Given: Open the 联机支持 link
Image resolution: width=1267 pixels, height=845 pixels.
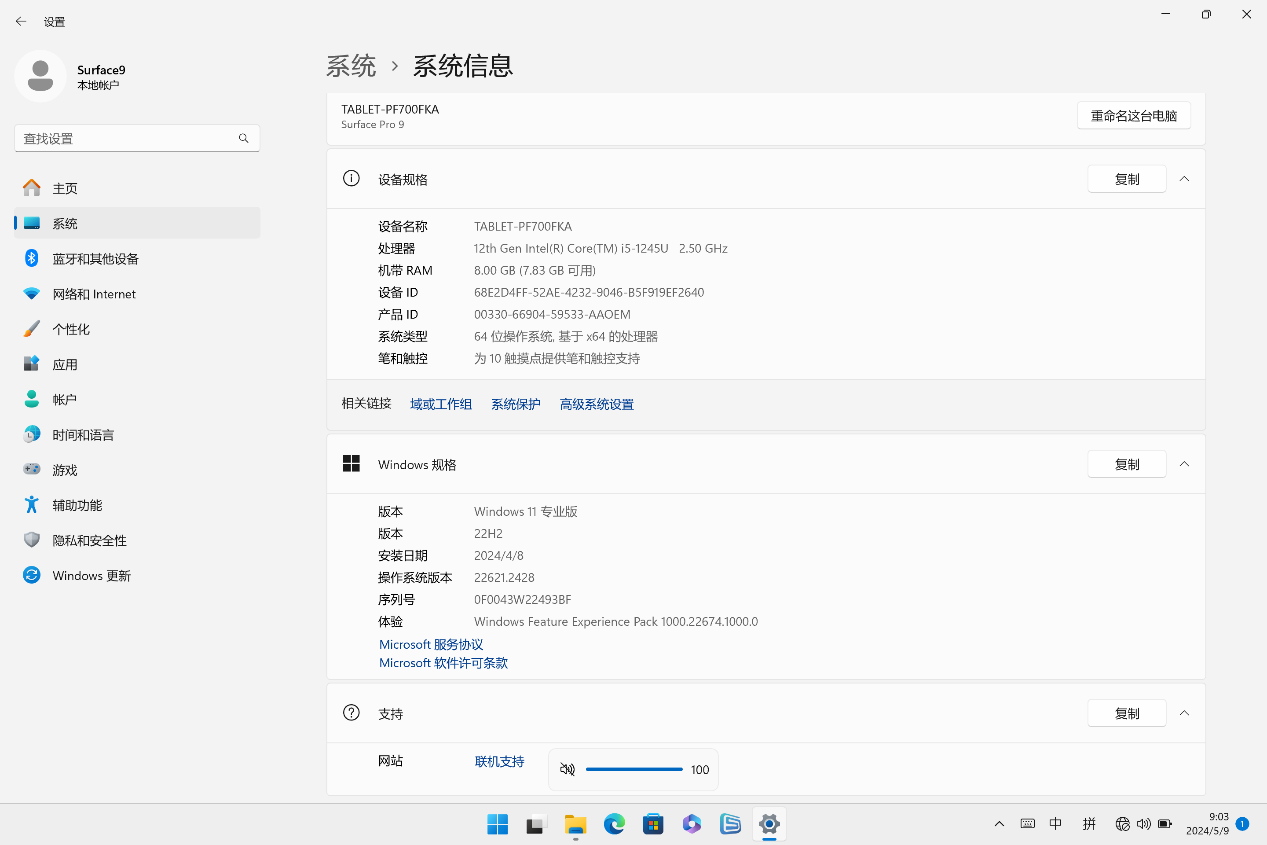Looking at the screenshot, I should (500, 761).
